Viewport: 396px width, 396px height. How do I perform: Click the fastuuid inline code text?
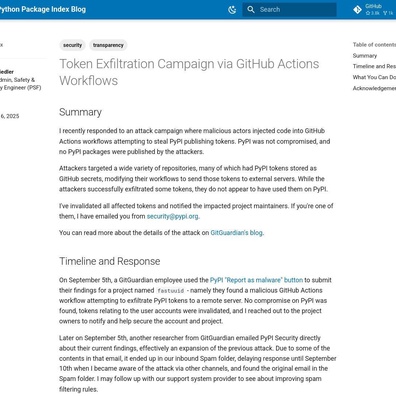(x=171, y=291)
